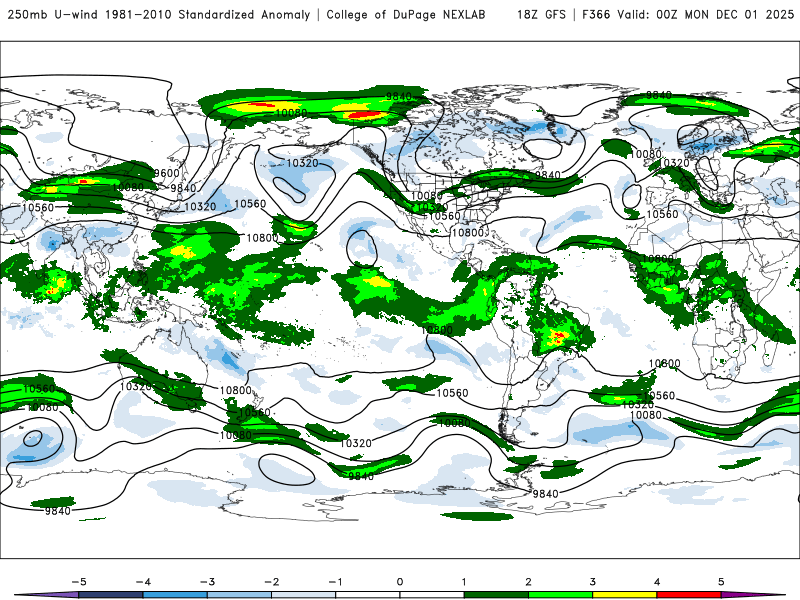This screenshot has width=800, height=600.
Task: Select the yellow colorbar segment between 3 and 4
Action: click(x=624, y=595)
